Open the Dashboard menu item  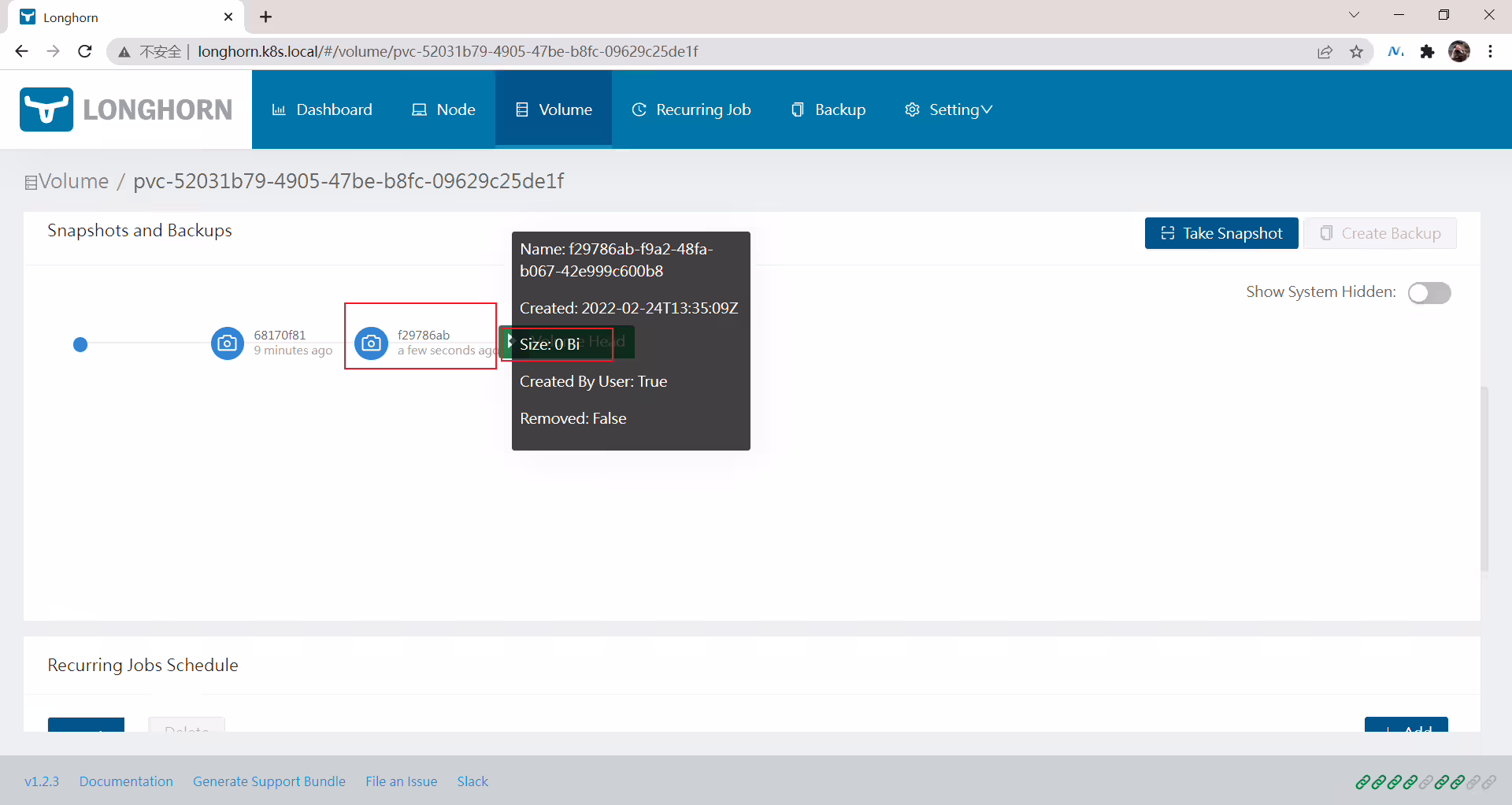pos(322,109)
